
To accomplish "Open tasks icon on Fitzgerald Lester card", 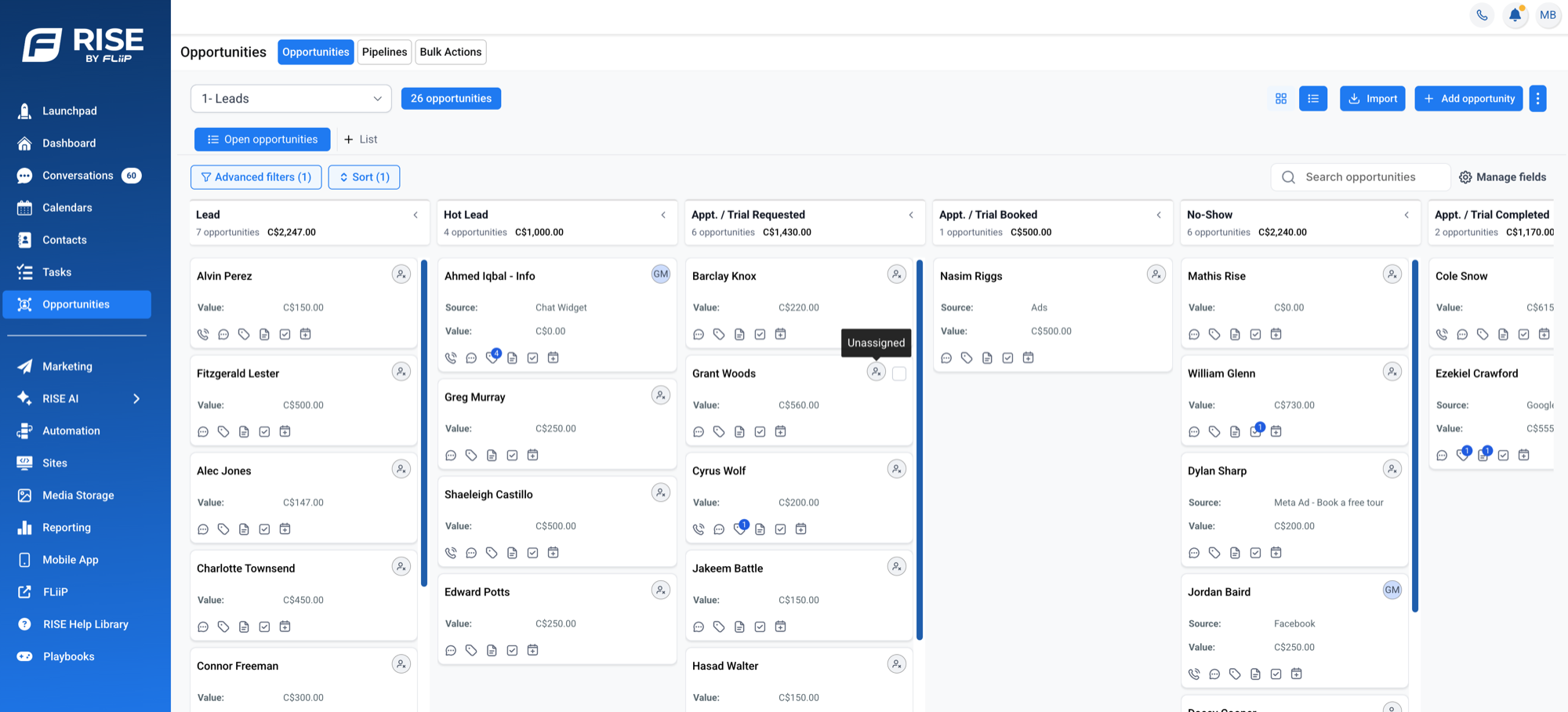I will click(264, 431).
